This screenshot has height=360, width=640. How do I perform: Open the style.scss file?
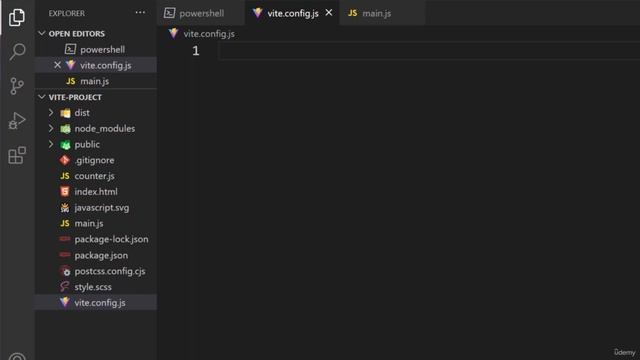(96, 287)
